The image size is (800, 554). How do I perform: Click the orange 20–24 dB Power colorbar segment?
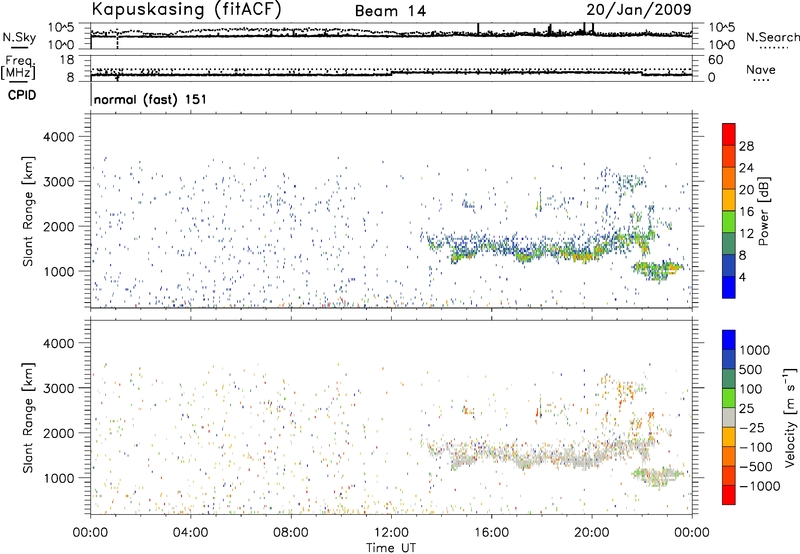(729, 178)
